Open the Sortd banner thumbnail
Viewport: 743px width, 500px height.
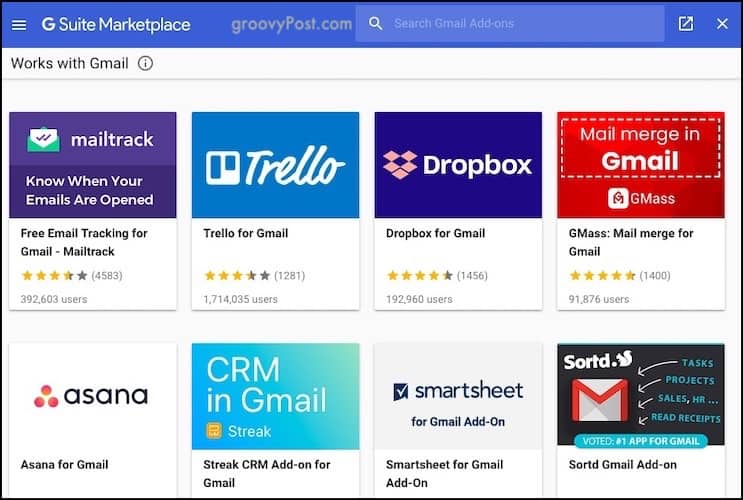(x=641, y=395)
